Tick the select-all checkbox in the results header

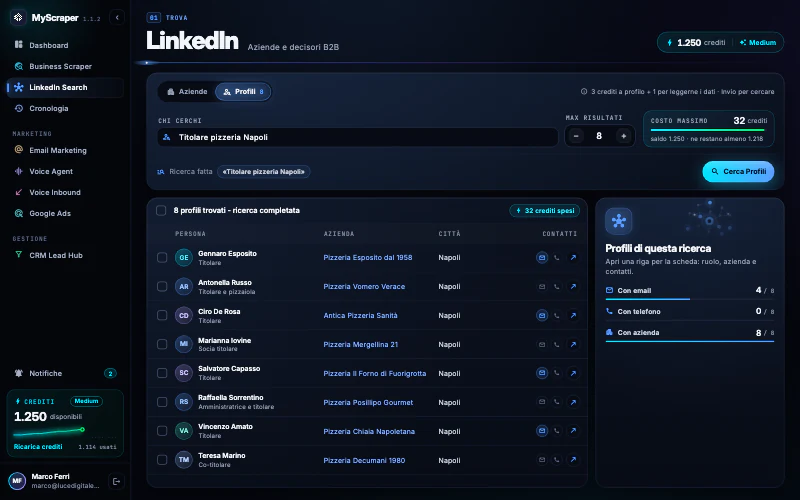161,211
